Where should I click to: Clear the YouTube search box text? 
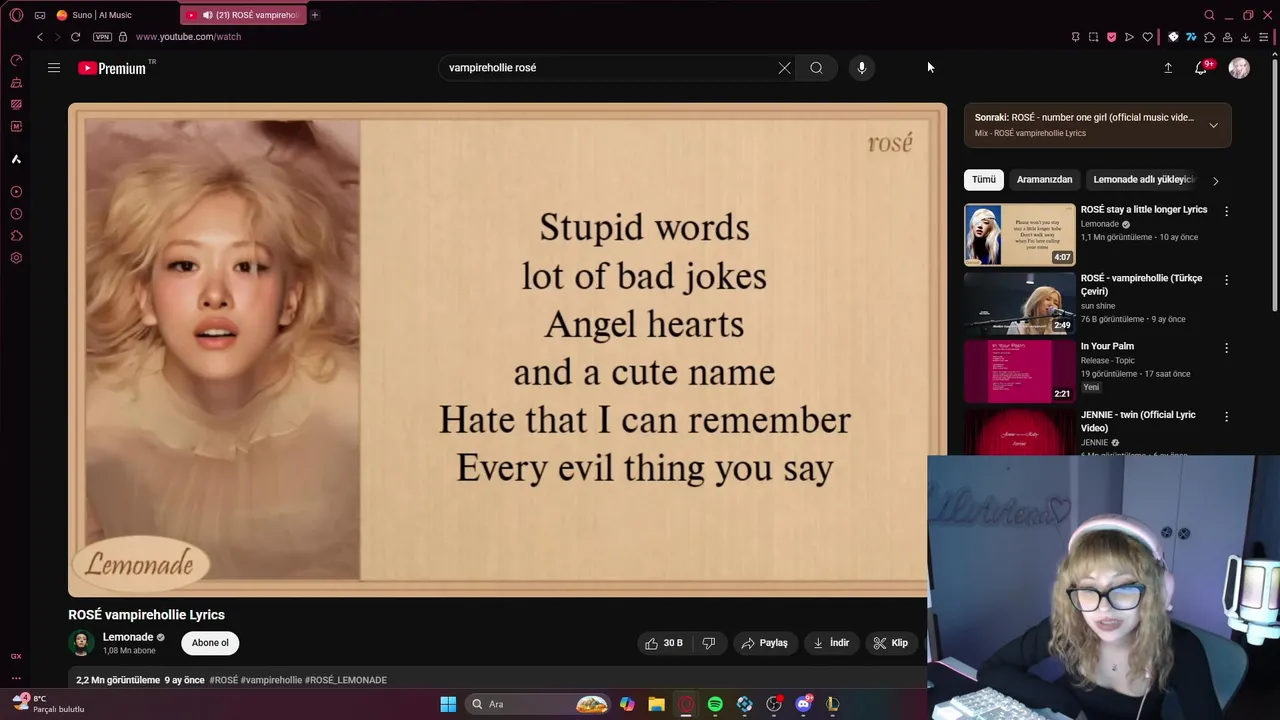click(784, 68)
